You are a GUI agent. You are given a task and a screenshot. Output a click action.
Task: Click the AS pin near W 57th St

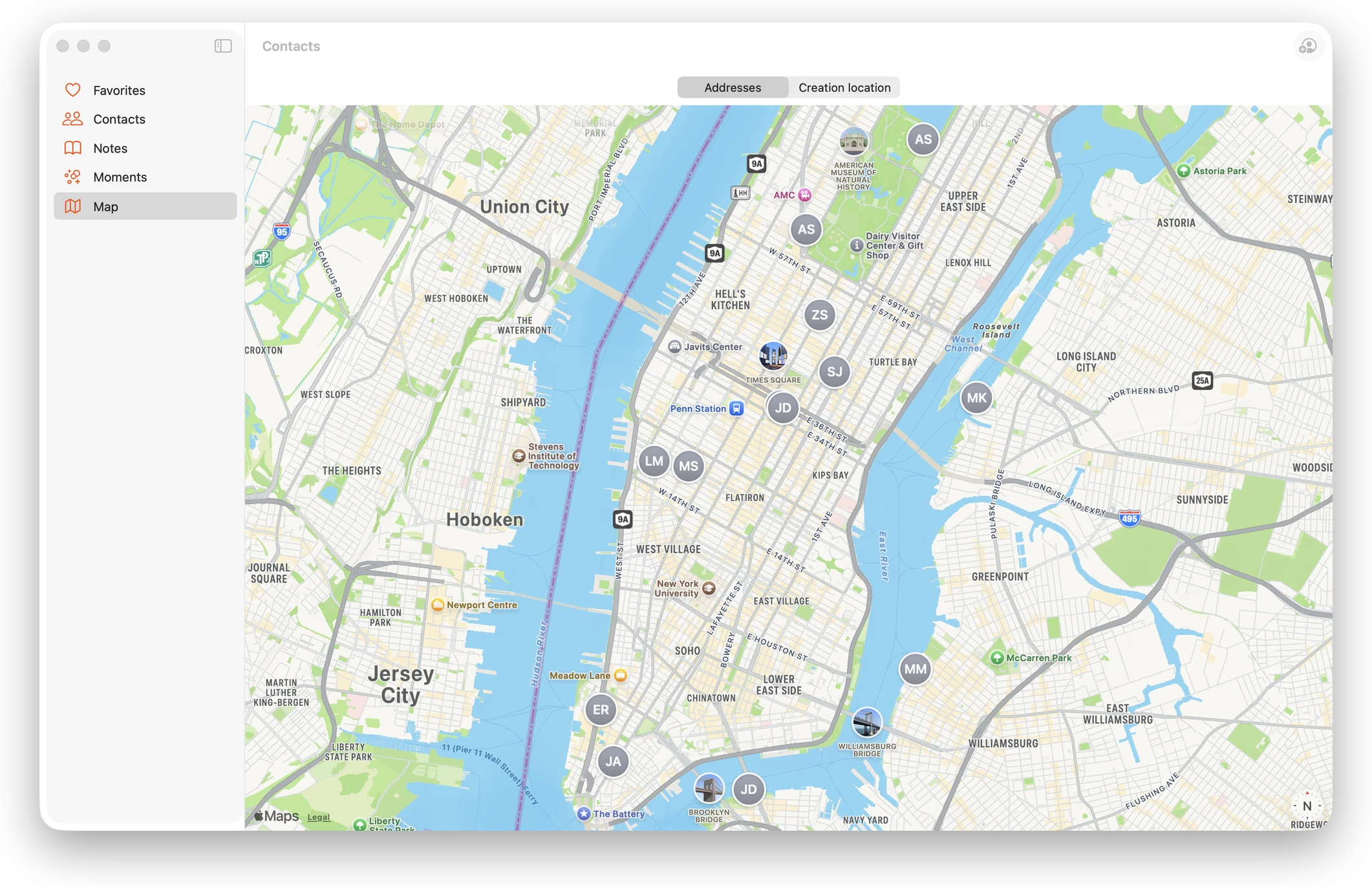click(806, 229)
